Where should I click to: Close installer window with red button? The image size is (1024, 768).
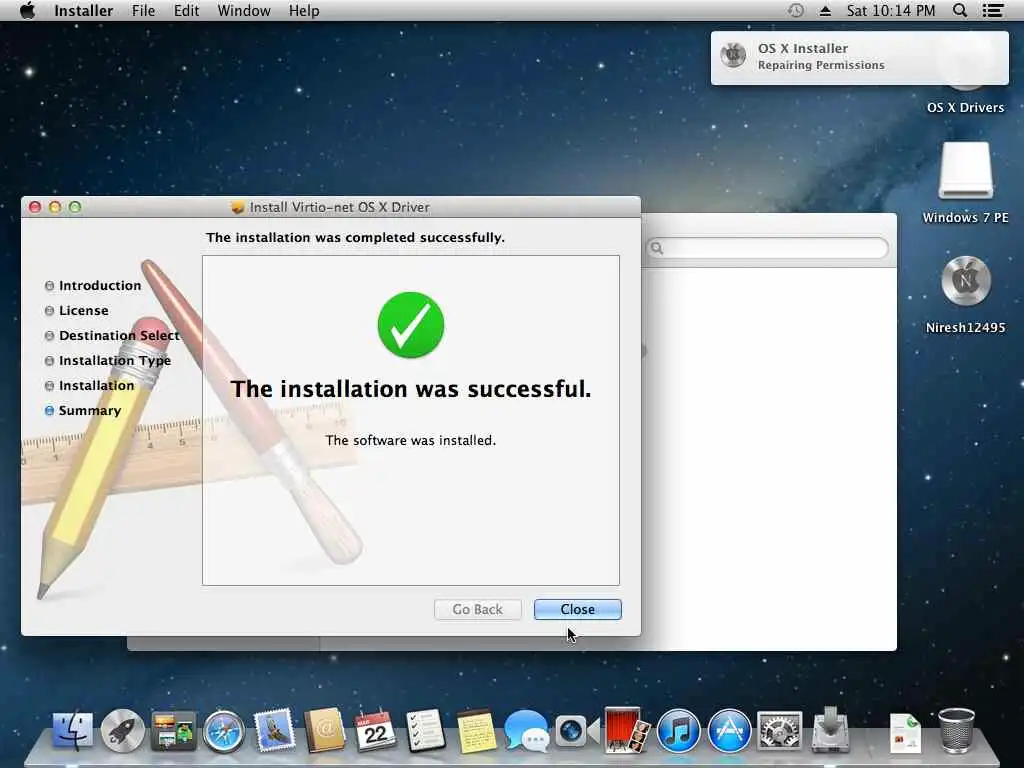click(x=35, y=207)
